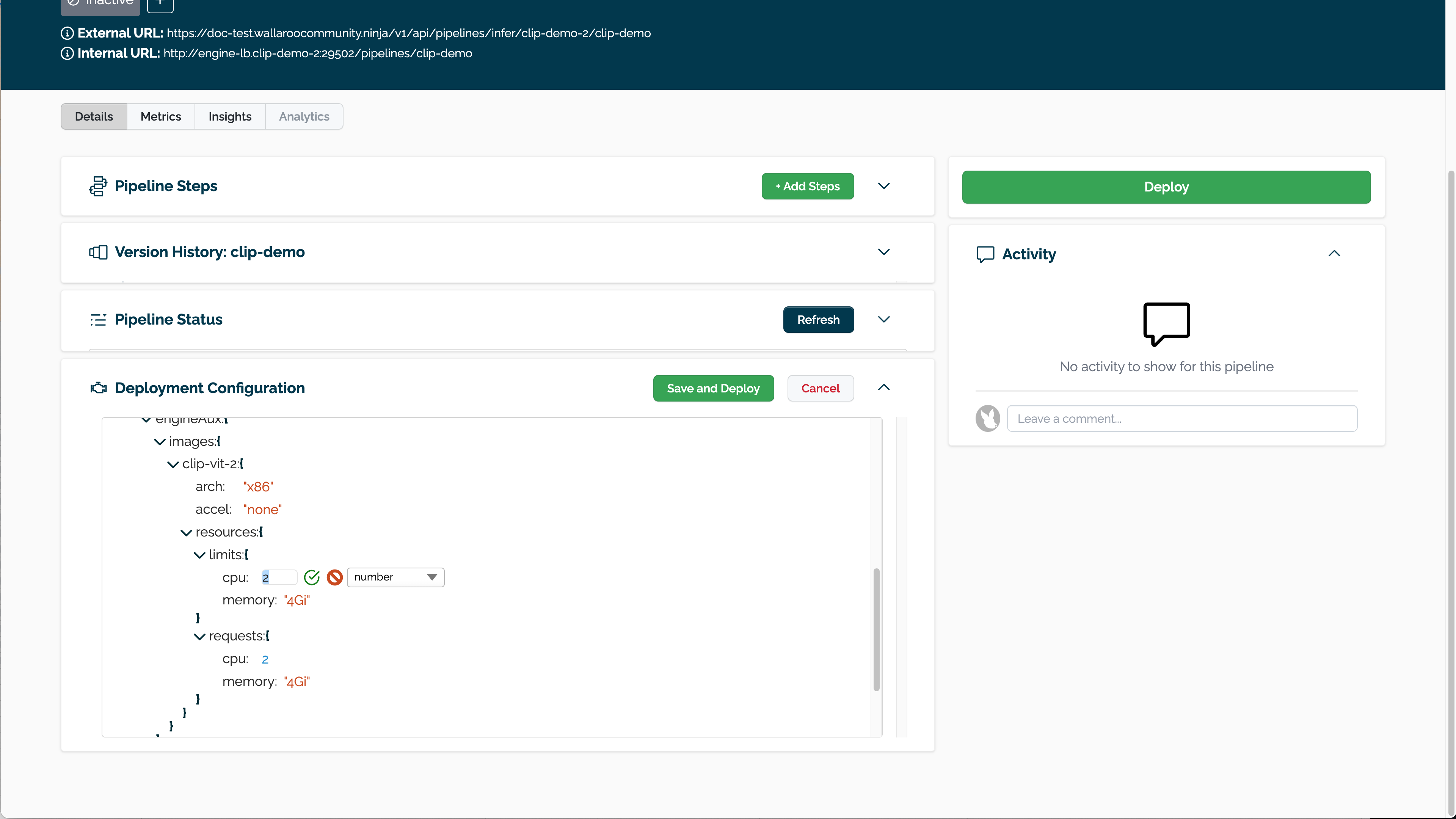Screen dimensions: 1456x819
Task: Click the info icon beside Internal URL
Action: (67, 53)
